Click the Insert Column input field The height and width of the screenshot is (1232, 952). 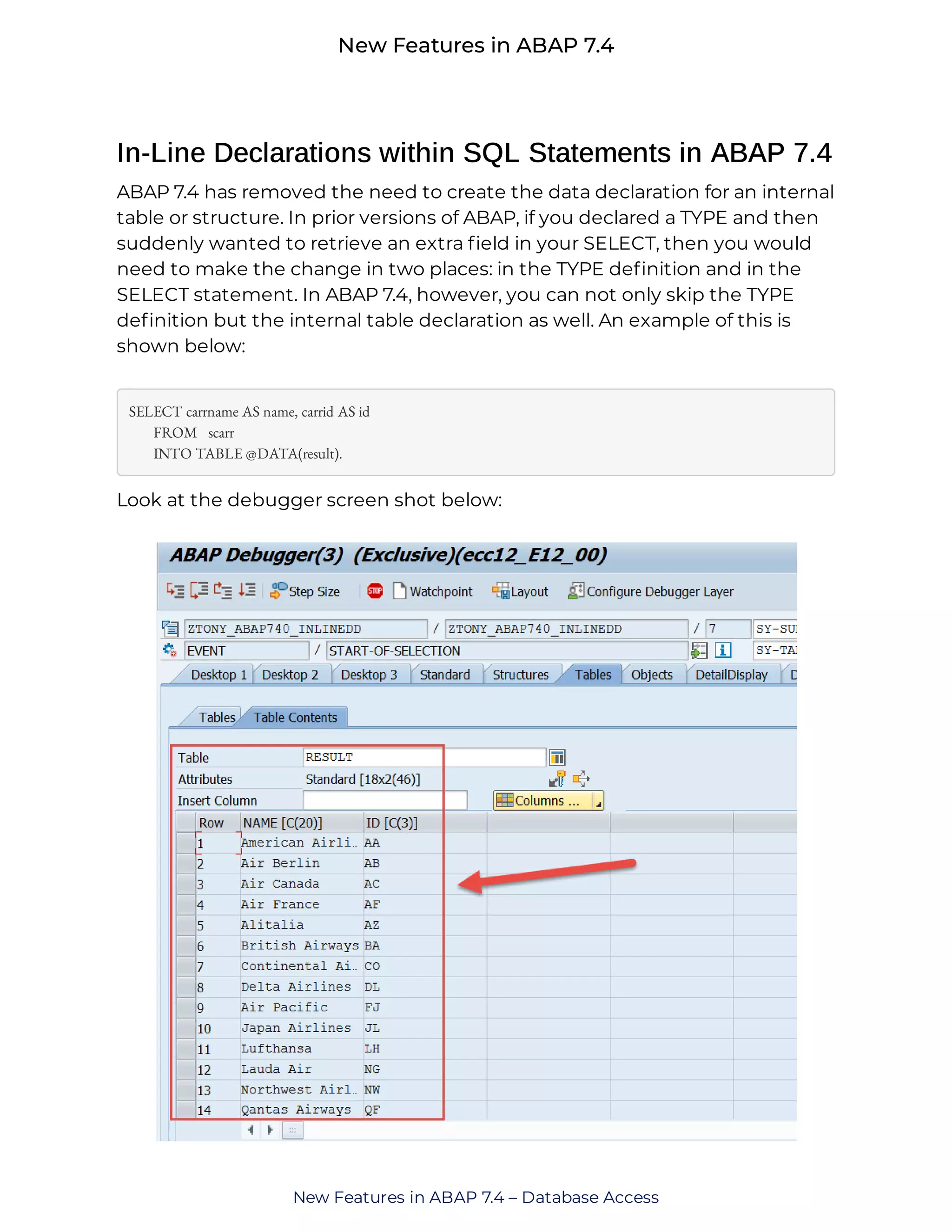click(384, 801)
